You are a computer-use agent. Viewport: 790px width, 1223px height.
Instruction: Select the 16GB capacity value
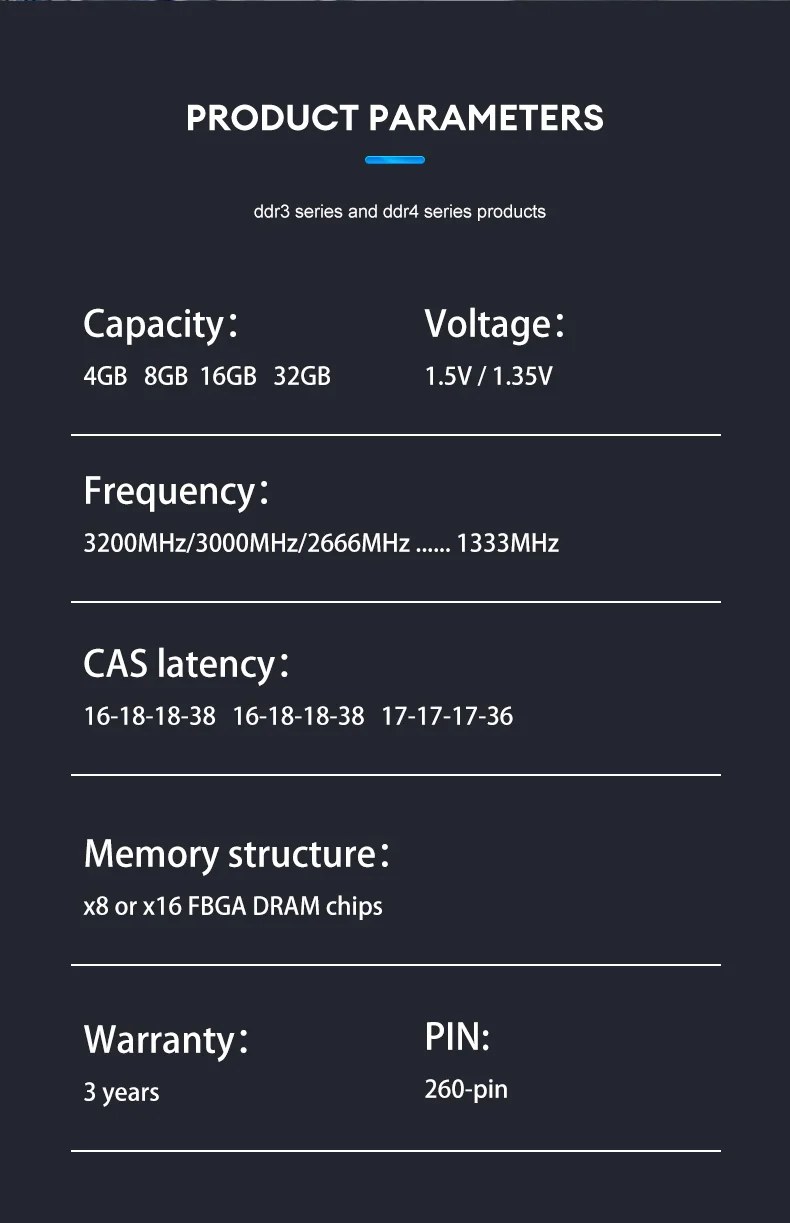click(x=228, y=377)
